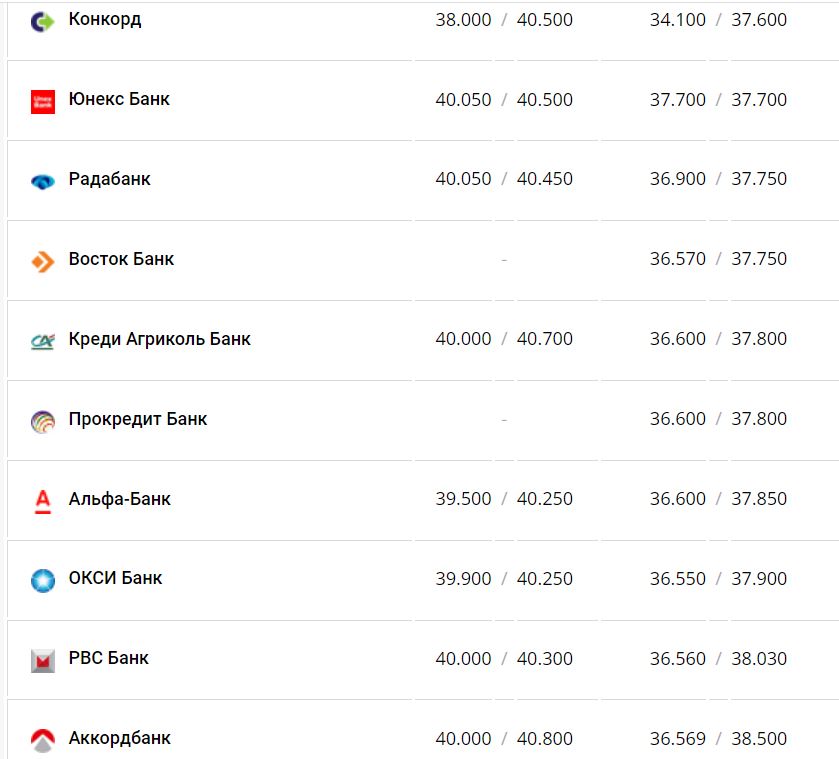Viewport: 839px width, 759px height.
Task: Click the Конкорд bank logo icon
Action: click(42, 21)
